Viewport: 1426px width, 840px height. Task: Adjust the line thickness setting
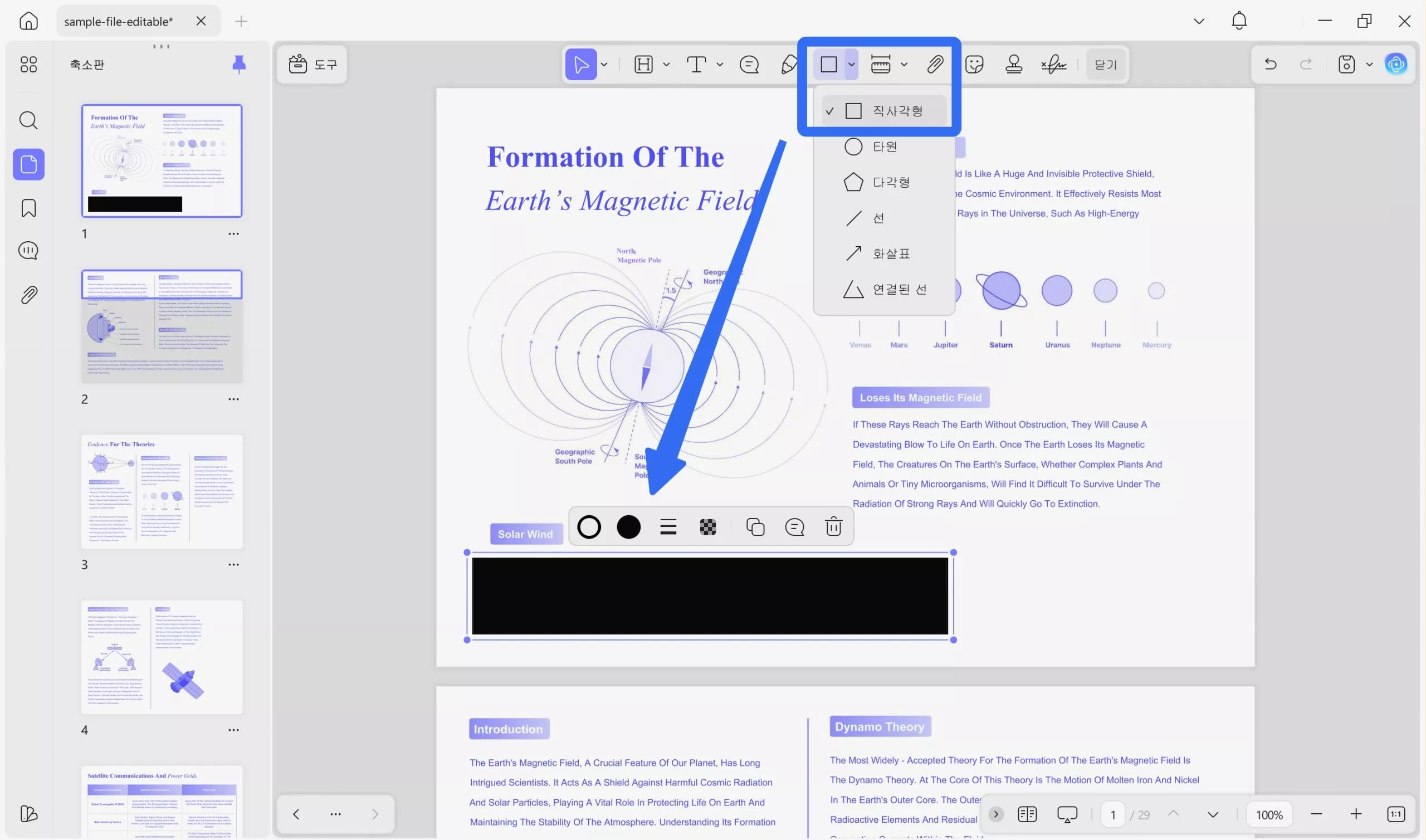[668, 527]
